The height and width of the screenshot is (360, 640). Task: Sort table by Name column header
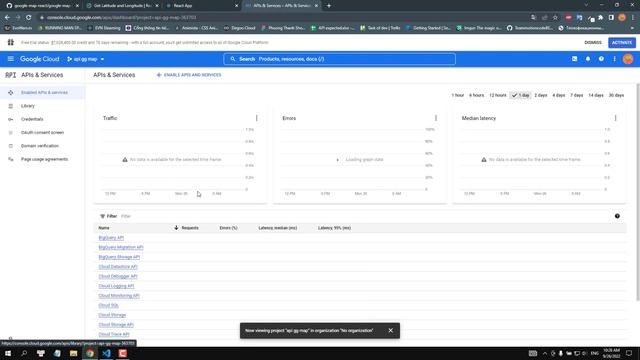pos(104,228)
